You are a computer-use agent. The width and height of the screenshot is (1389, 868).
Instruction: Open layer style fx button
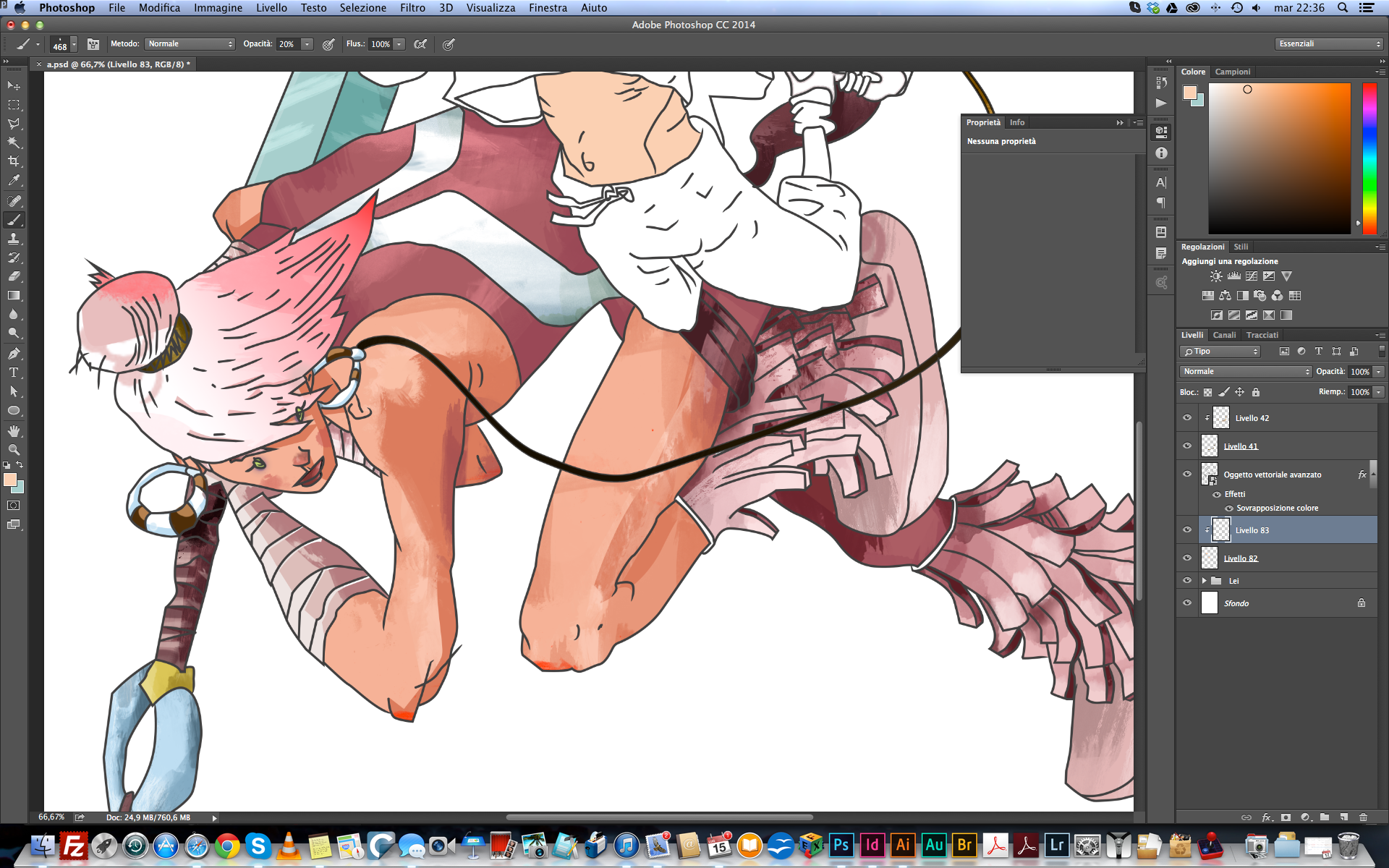click(x=1267, y=817)
